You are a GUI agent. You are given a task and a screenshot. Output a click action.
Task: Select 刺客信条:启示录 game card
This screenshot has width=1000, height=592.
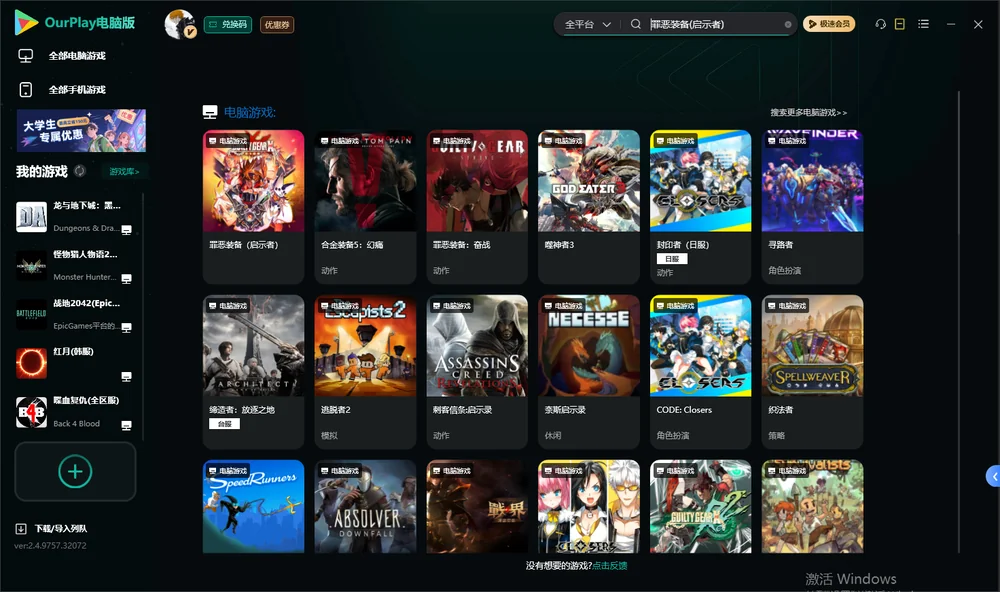(477, 372)
